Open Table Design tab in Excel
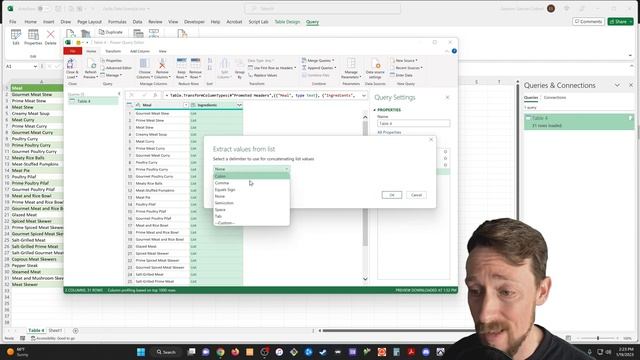The width and height of the screenshot is (640, 360). 287,22
